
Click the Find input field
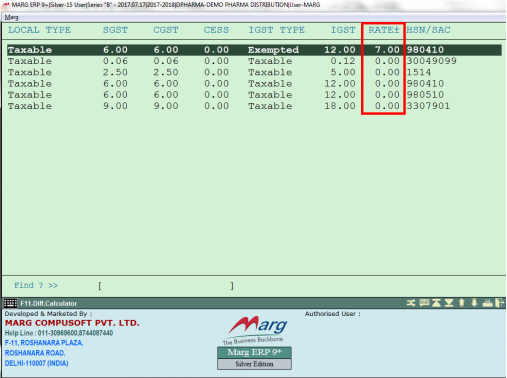pos(166,286)
